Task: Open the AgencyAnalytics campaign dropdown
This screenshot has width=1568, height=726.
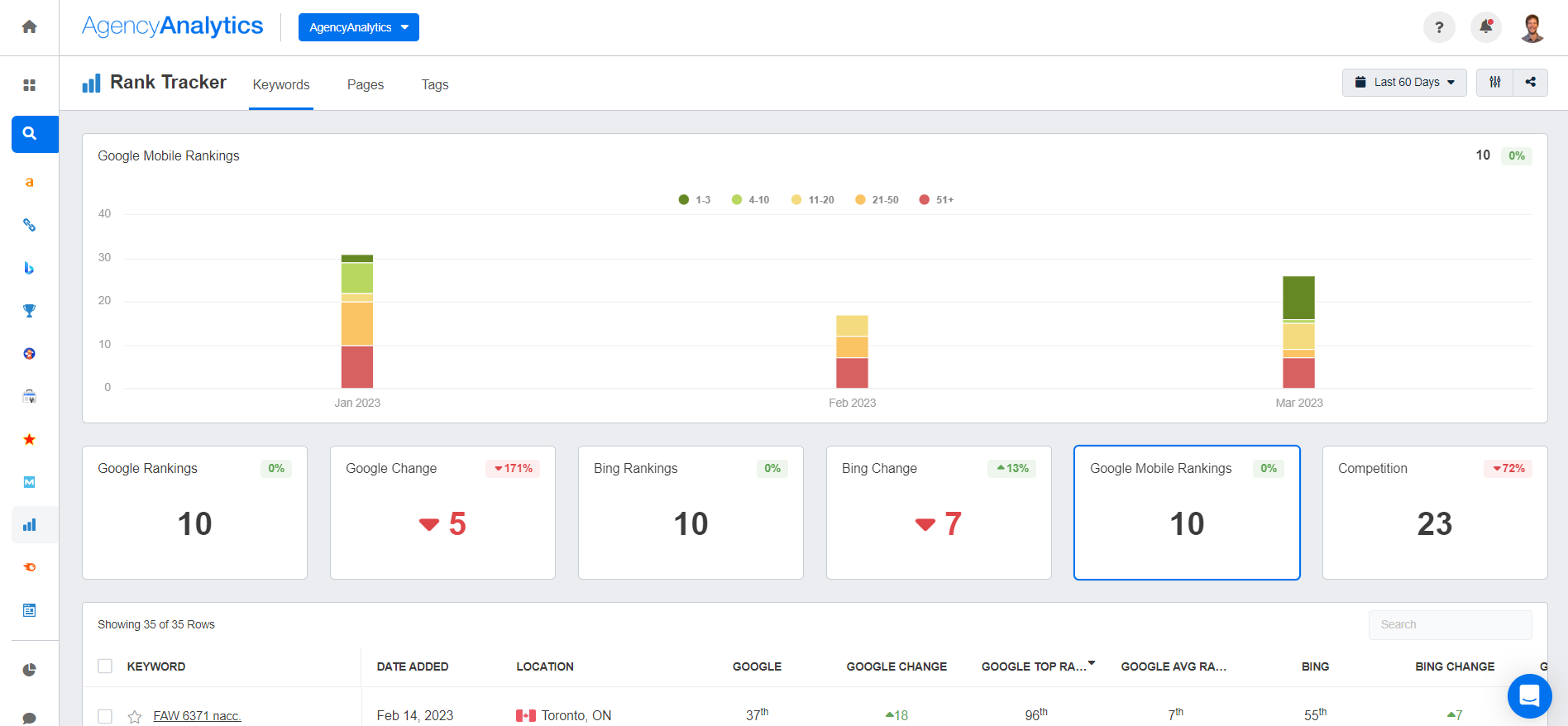Action: tap(359, 27)
